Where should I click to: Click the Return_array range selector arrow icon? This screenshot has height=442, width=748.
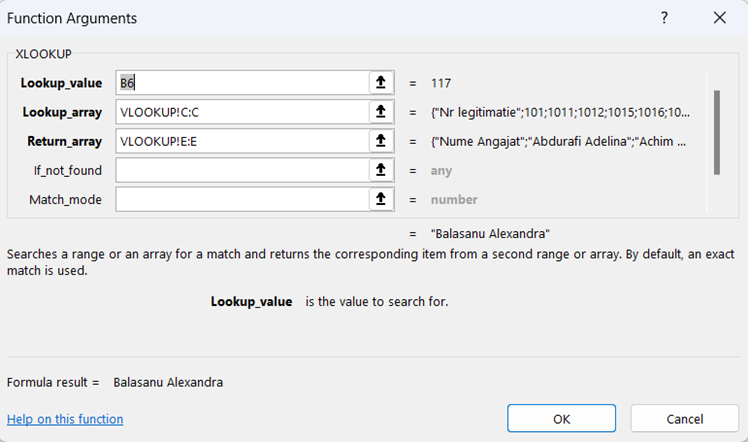pos(380,141)
